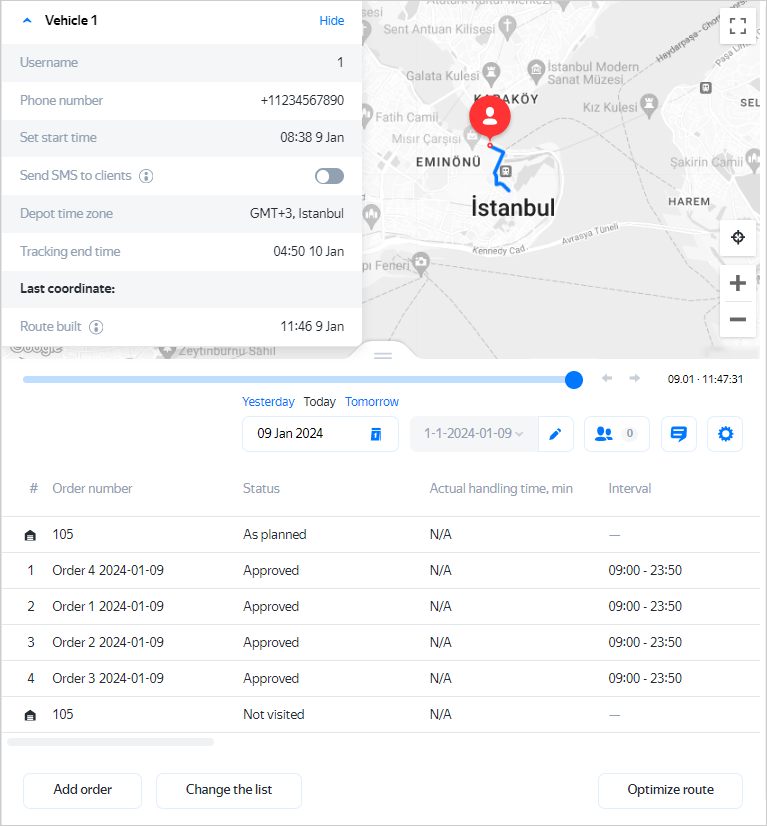767x826 pixels.
Task: Click info icon next to Route built
Action: pos(96,327)
